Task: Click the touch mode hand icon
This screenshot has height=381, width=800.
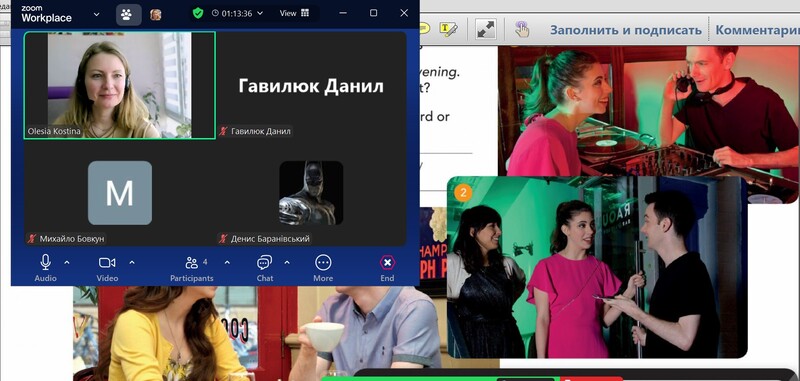Action: (x=521, y=29)
